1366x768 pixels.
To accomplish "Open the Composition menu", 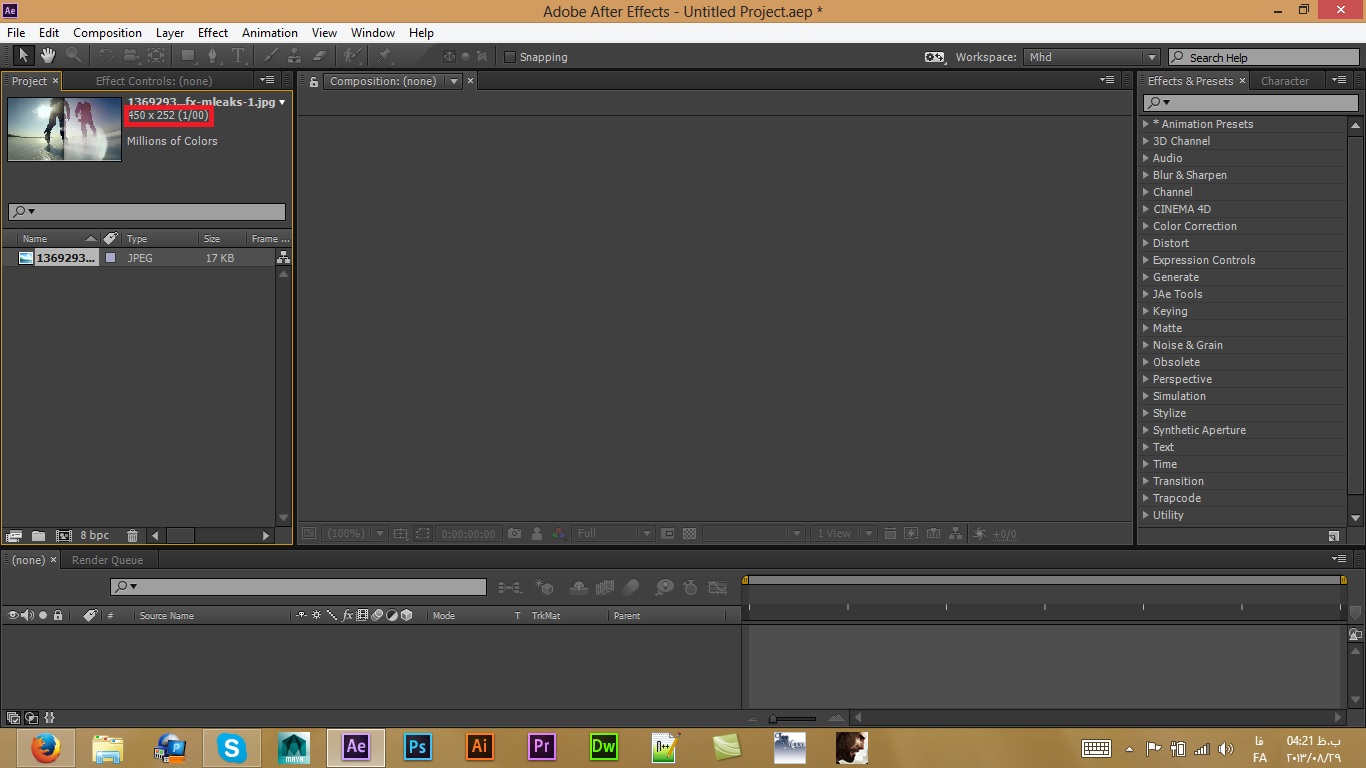I will pos(107,33).
